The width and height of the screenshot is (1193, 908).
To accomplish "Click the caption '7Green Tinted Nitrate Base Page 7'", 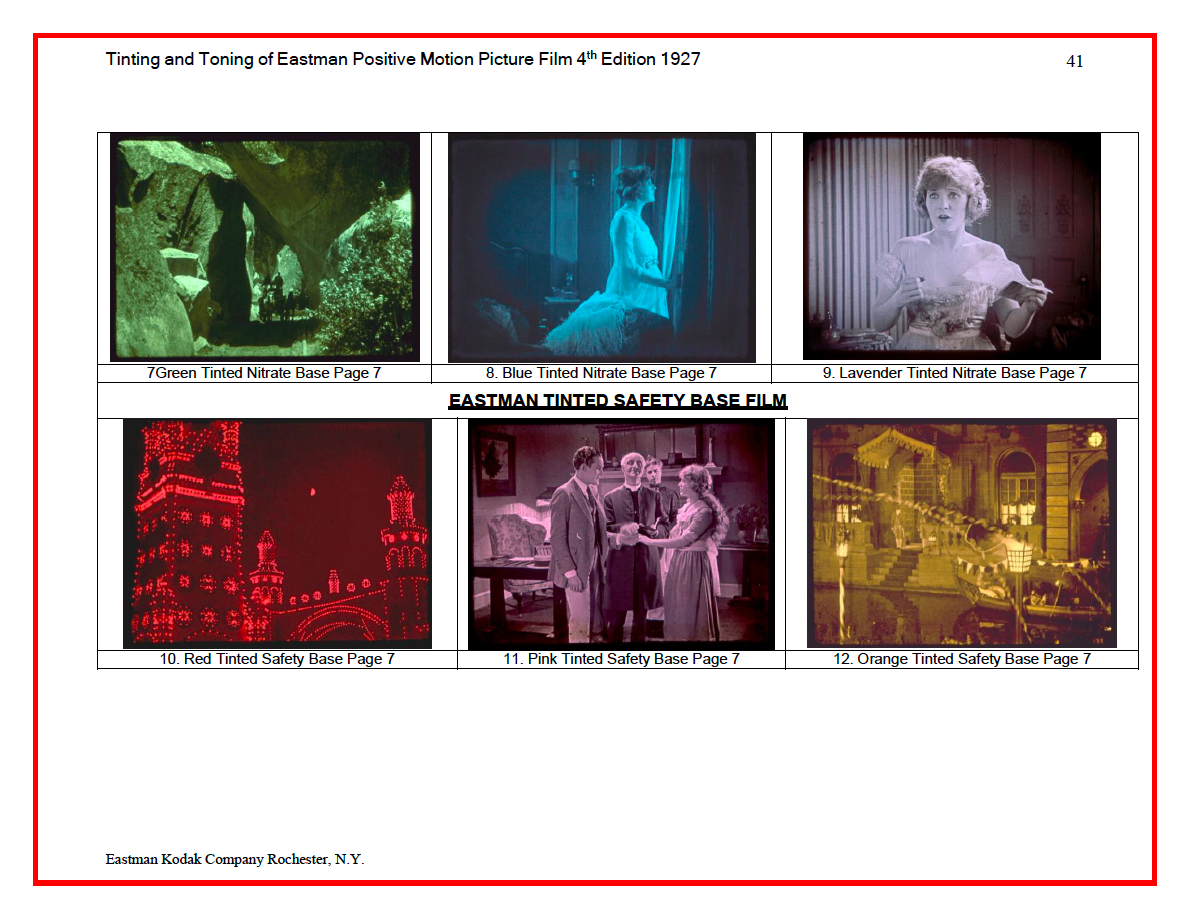I will (x=265, y=372).
